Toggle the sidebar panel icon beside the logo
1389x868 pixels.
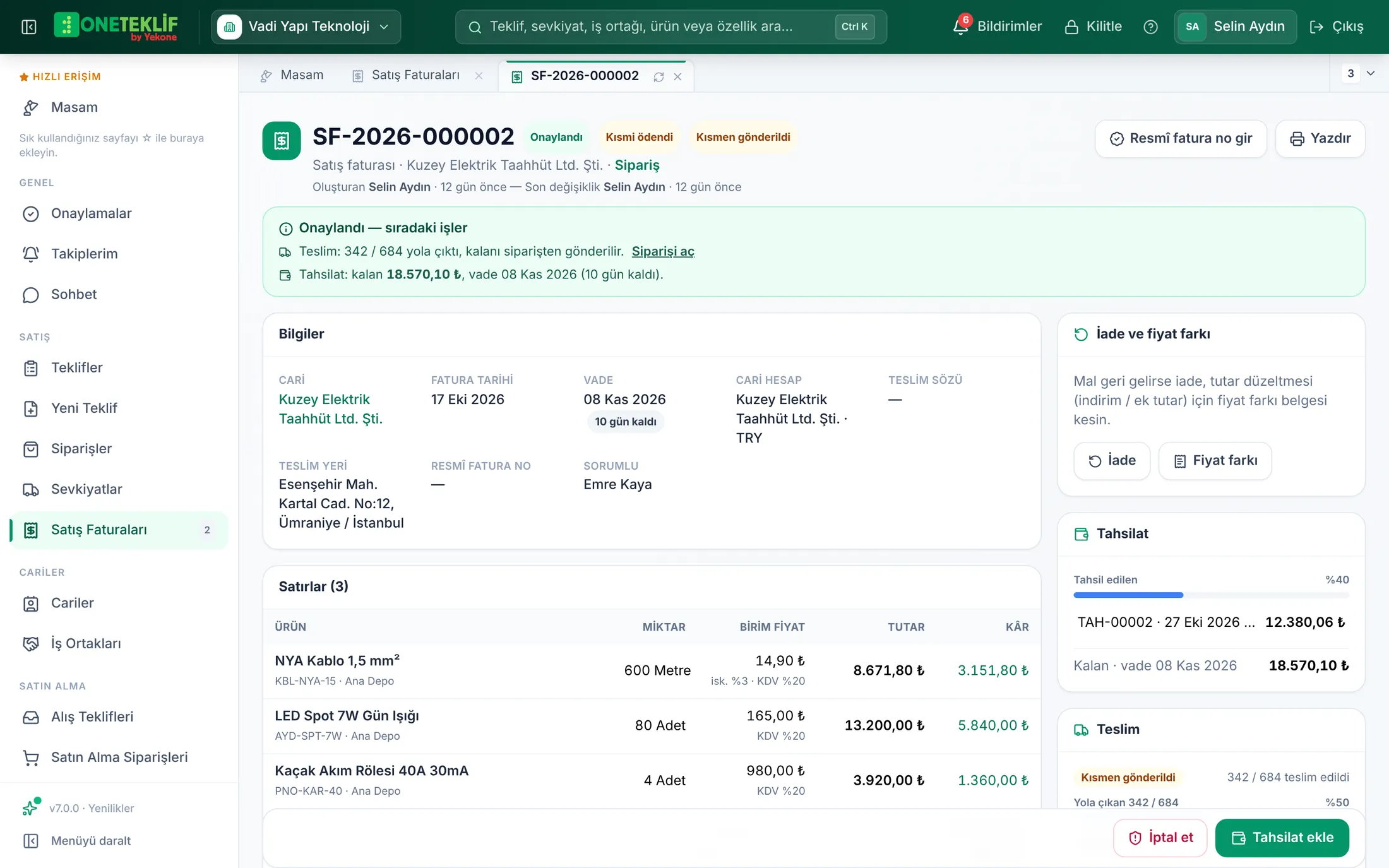pyautogui.click(x=29, y=27)
